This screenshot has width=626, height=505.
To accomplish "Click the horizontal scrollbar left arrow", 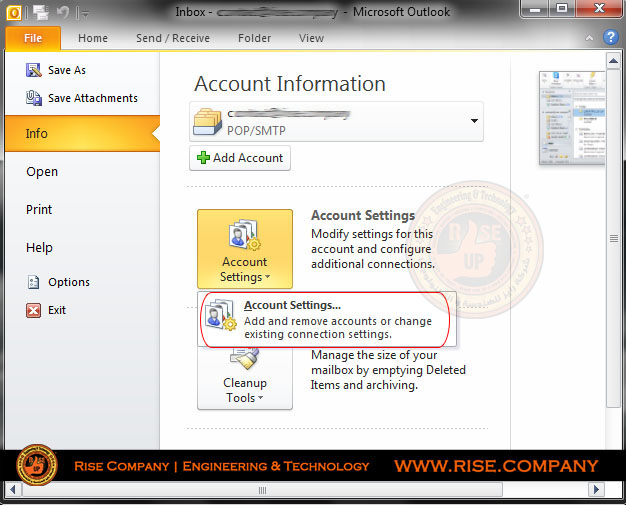I will (13, 489).
